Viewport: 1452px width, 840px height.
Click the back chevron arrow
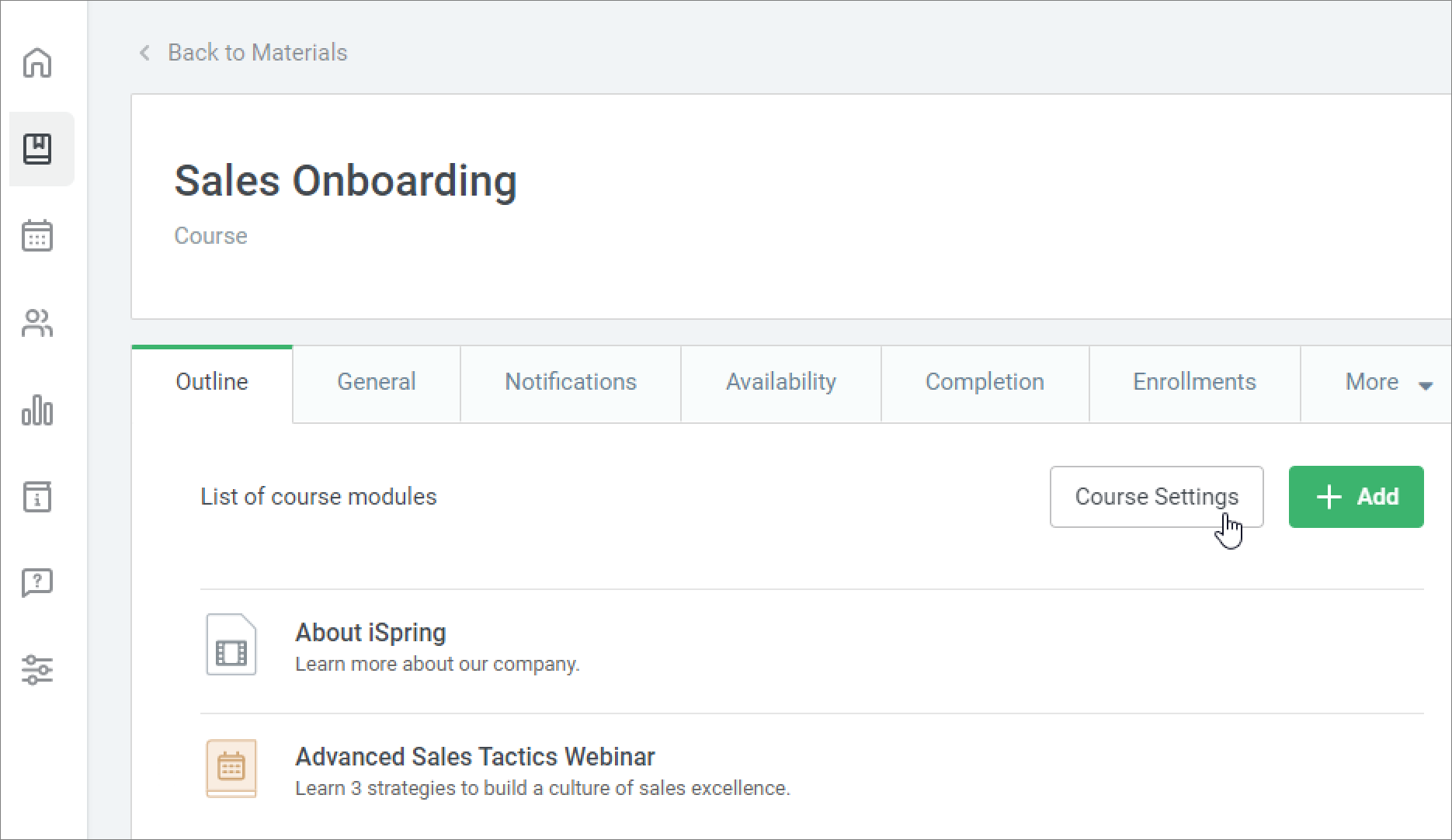[x=144, y=53]
